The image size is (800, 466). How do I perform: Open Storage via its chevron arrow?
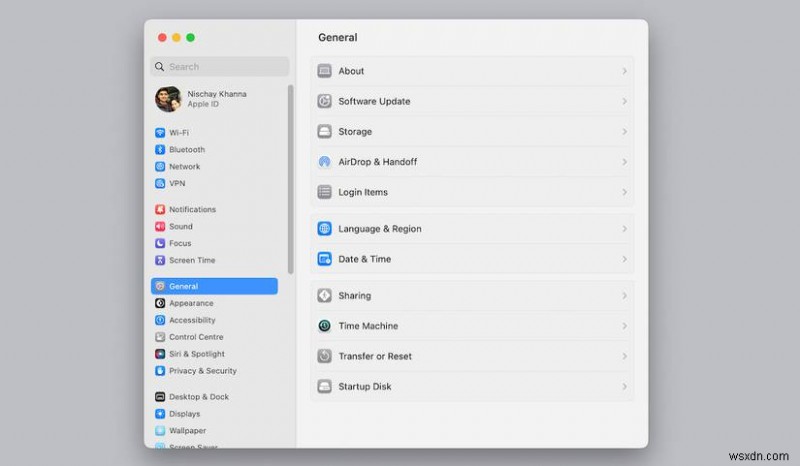click(x=624, y=131)
